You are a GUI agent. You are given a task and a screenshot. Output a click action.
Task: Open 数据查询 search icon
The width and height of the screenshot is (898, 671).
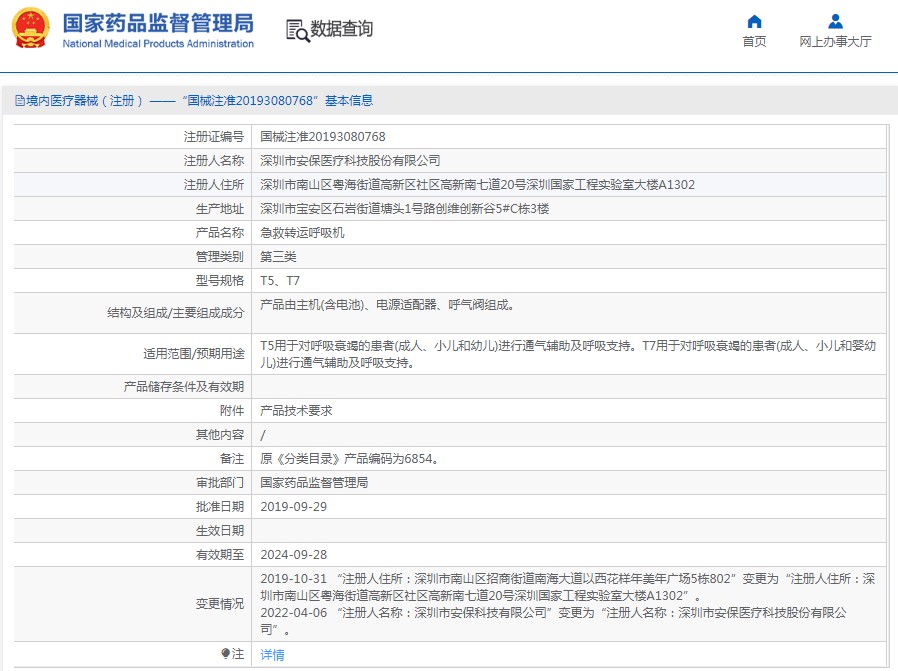click(297, 30)
